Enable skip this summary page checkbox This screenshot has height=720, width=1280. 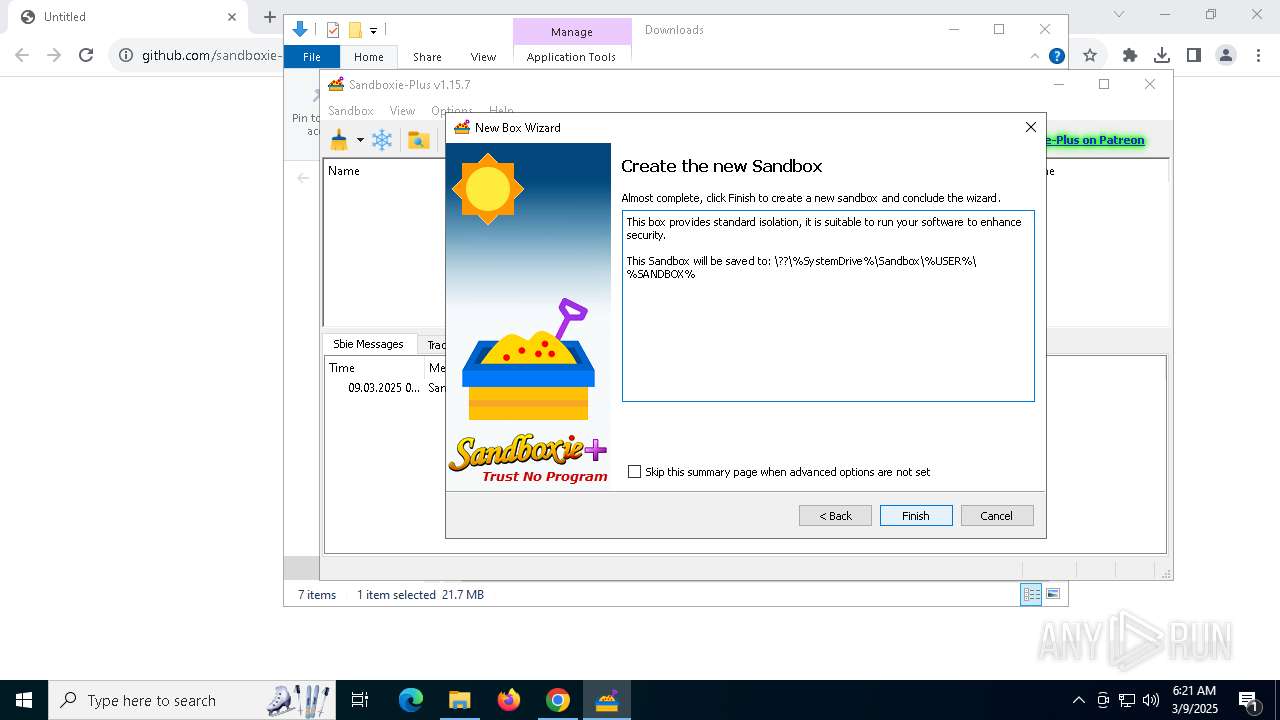[x=634, y=472]
